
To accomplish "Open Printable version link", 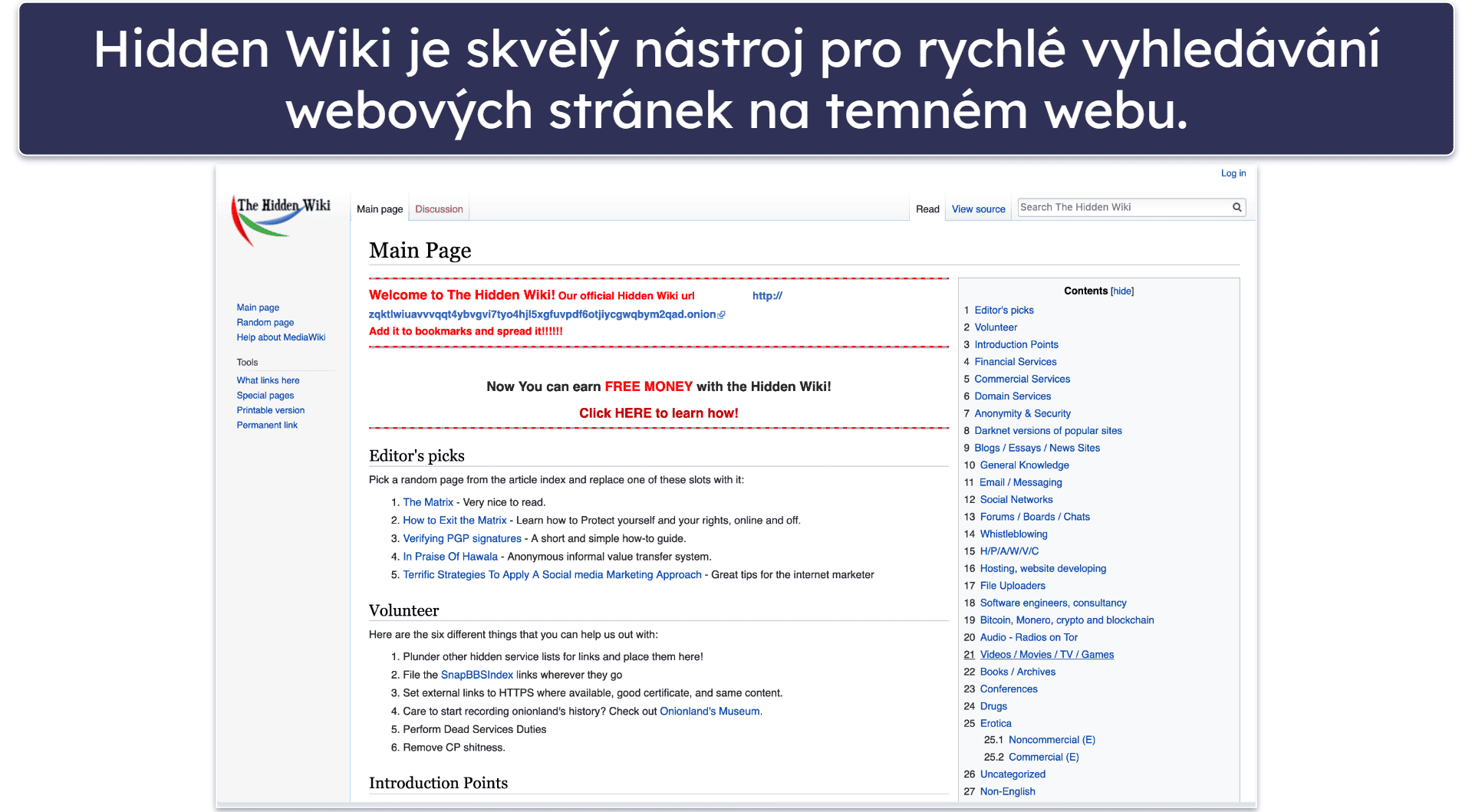I will pyautogui.click(x=271, y=410).
